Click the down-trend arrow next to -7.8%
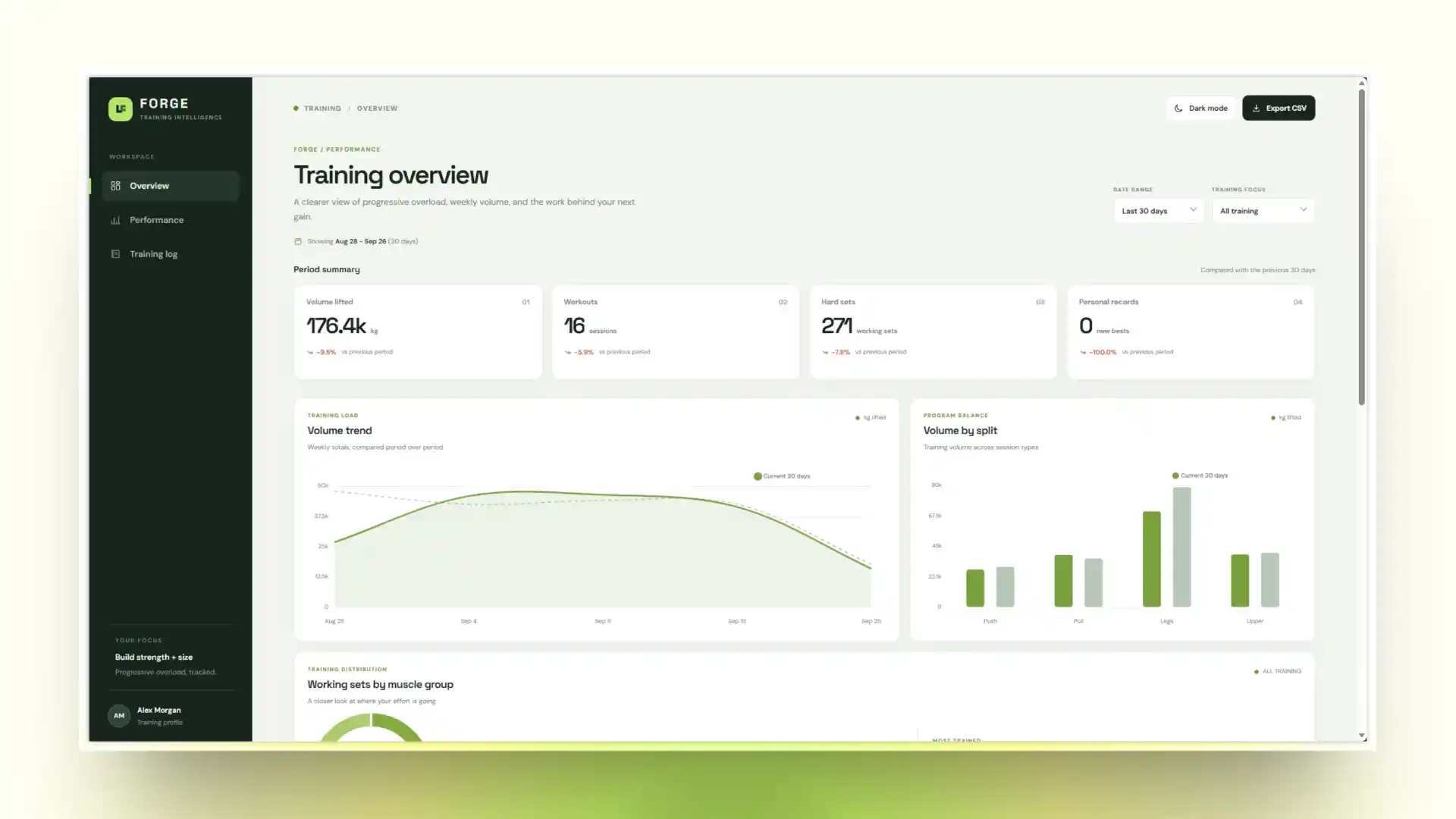The image size is (1456, 819). tap(825, 352)
